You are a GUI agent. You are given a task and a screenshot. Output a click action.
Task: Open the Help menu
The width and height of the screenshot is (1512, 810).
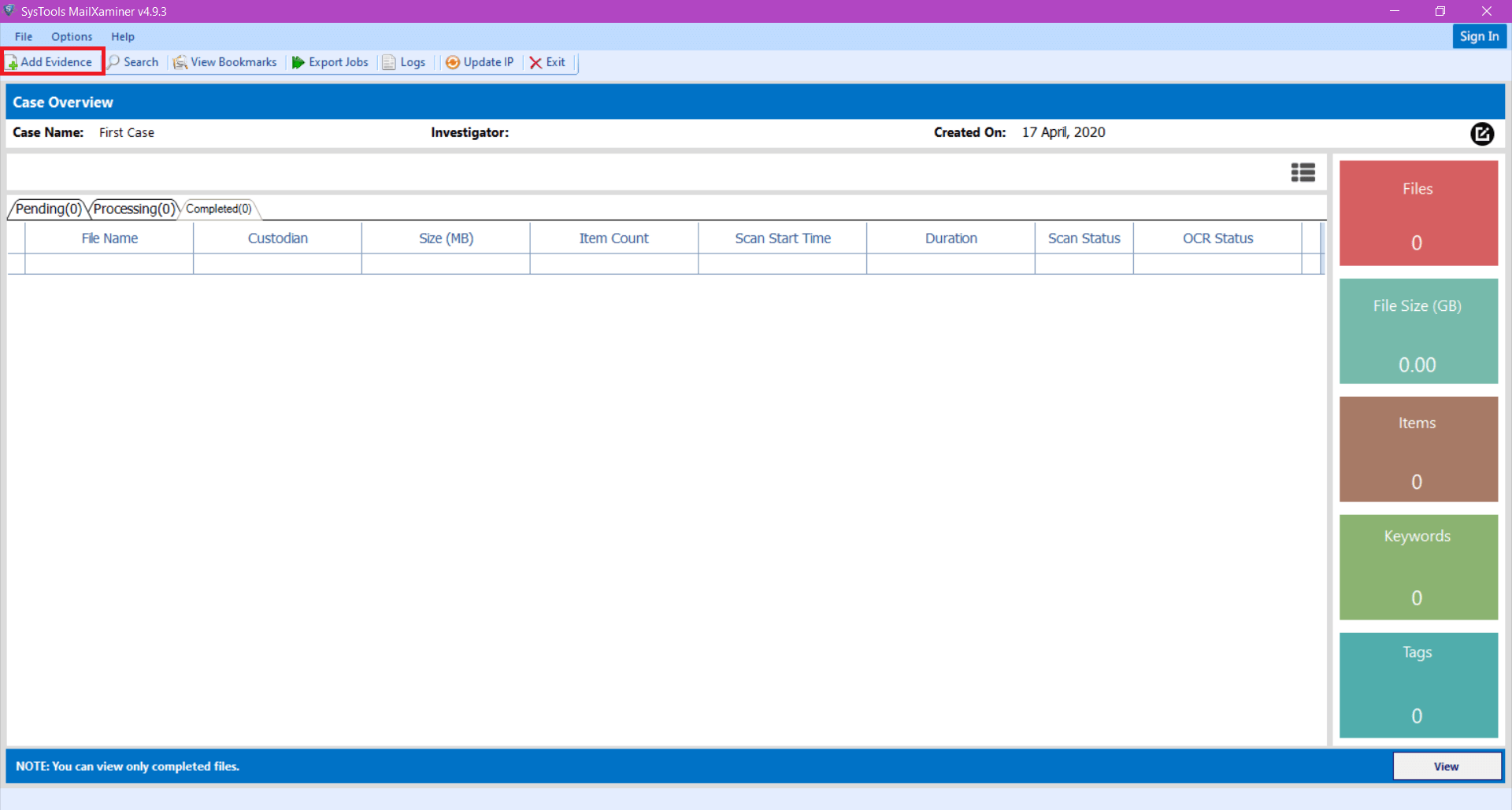pyautogui.click(x=122, y=36)
